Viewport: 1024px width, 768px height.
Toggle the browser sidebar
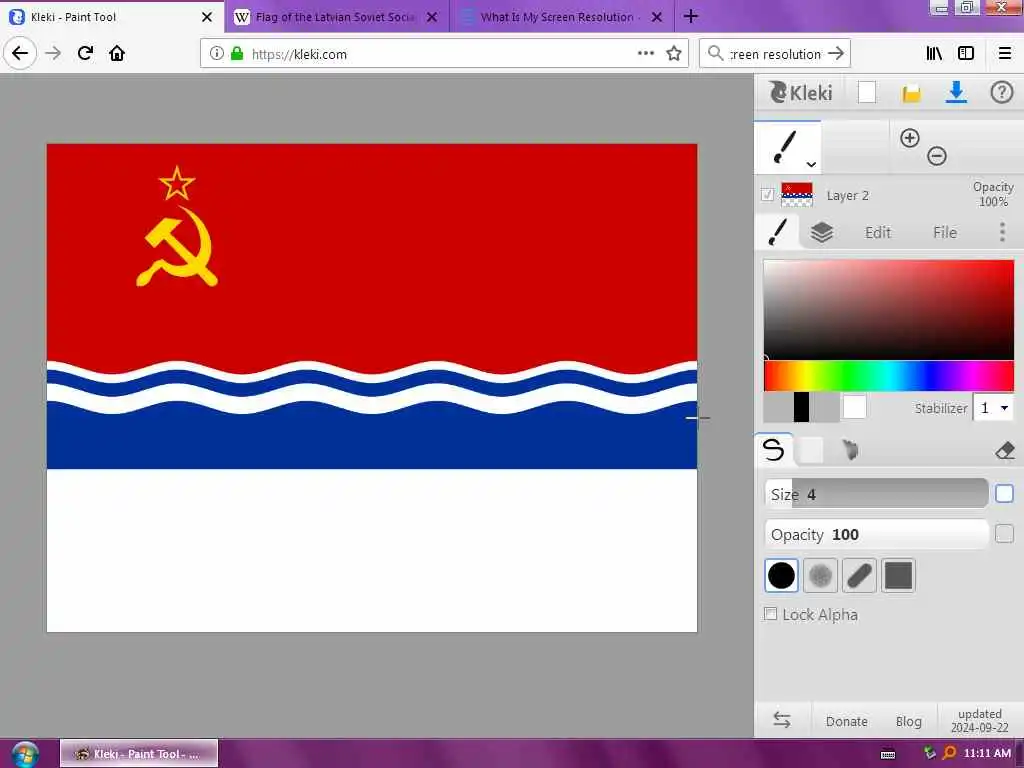(x=965, y=54)
